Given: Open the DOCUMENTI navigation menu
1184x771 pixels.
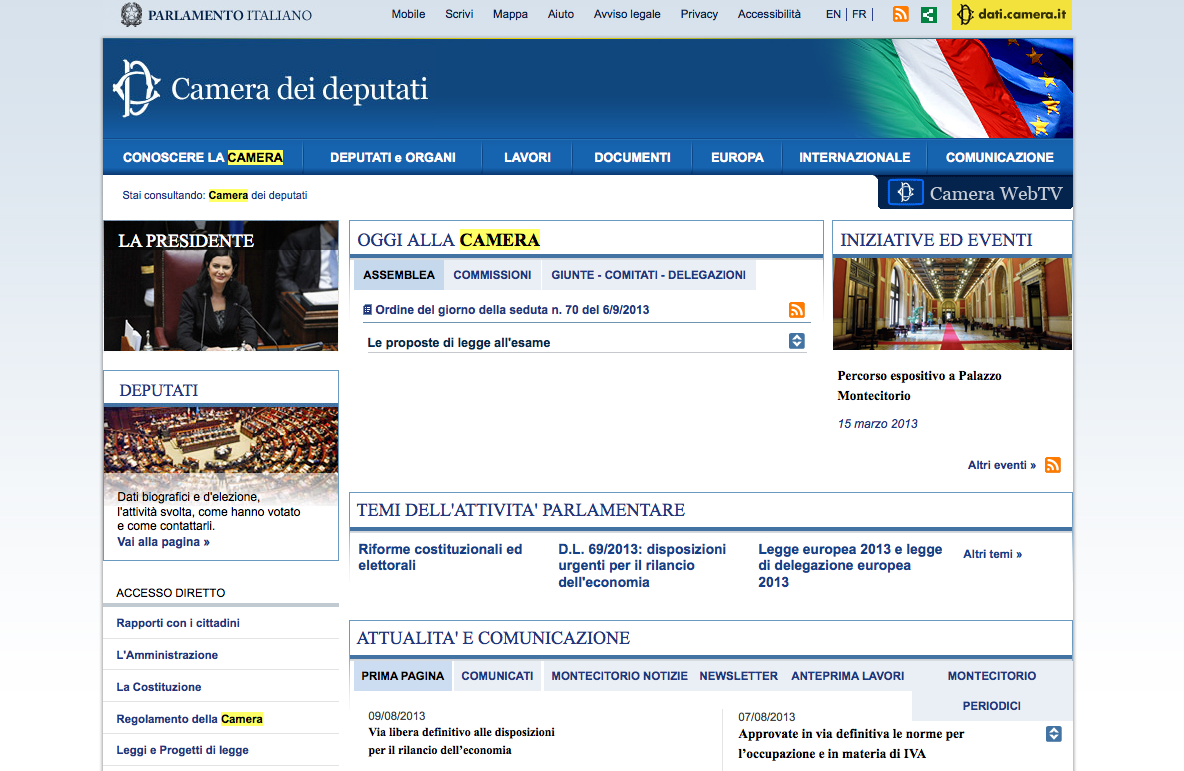Looking at the screenshot, I should click(x=632, y=157).
